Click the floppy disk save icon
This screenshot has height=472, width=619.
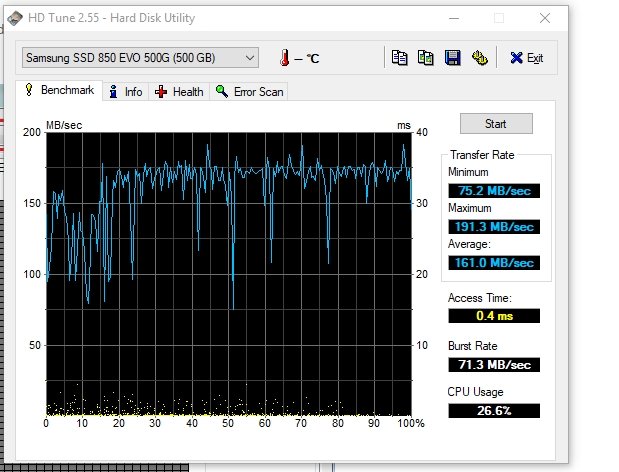point(452,58)
